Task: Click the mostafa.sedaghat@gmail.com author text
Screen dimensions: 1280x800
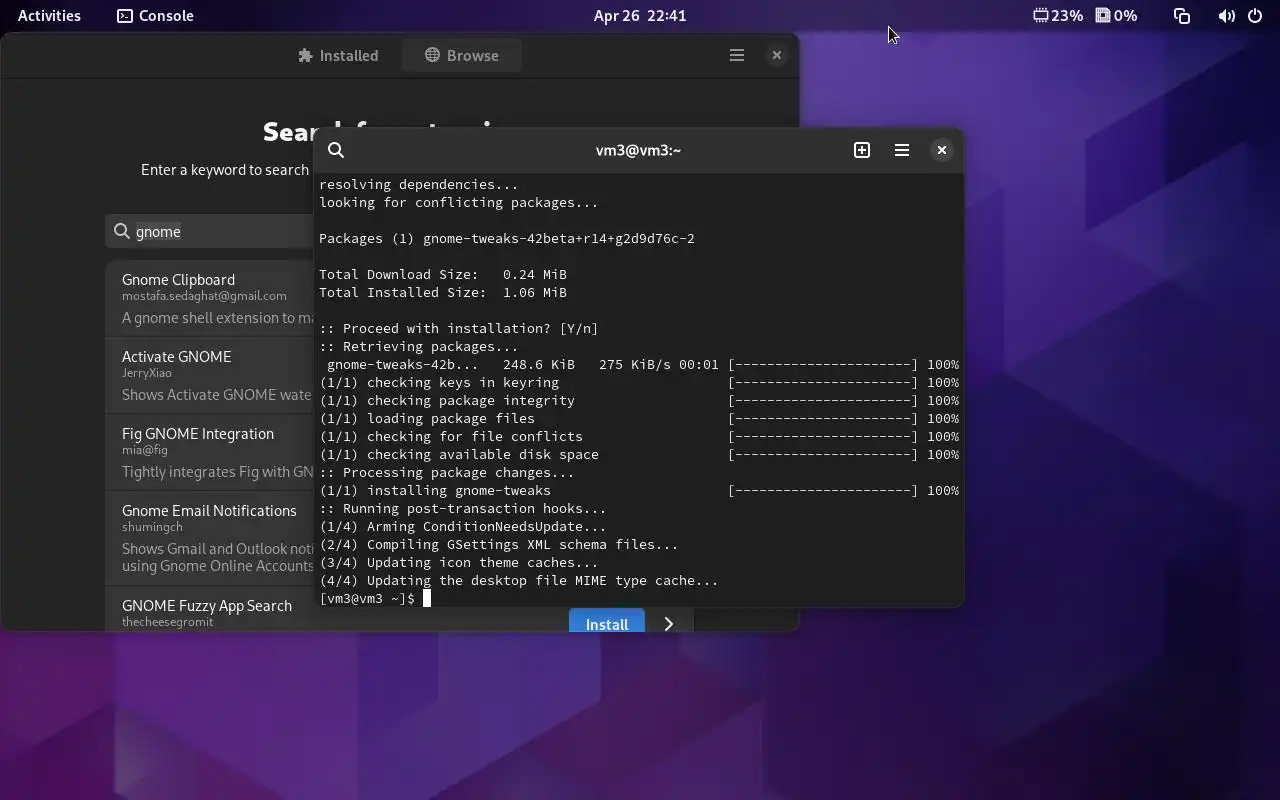Action: click(x=204, y=296)
